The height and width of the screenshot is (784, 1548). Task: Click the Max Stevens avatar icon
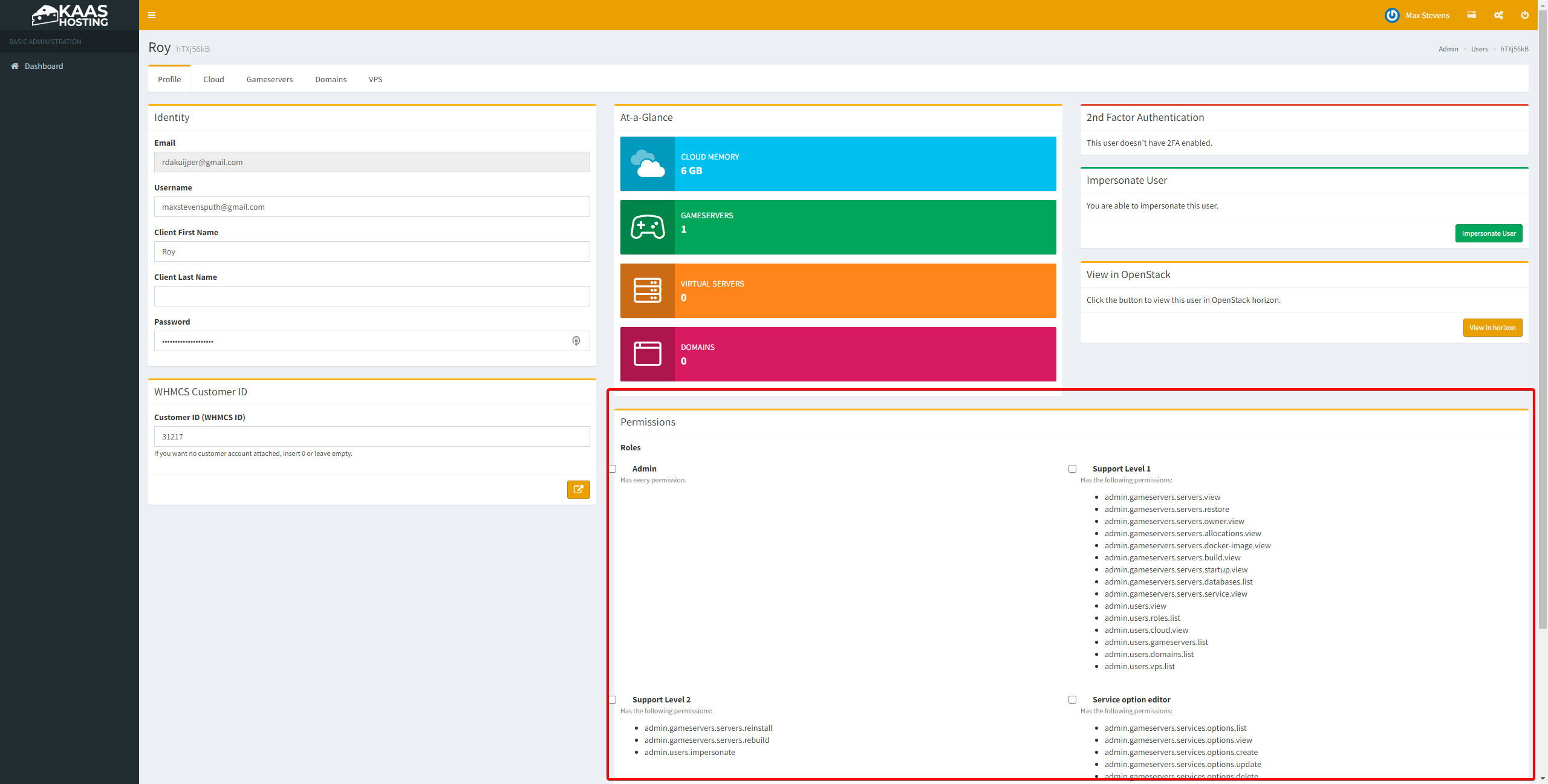point(1392,15)
